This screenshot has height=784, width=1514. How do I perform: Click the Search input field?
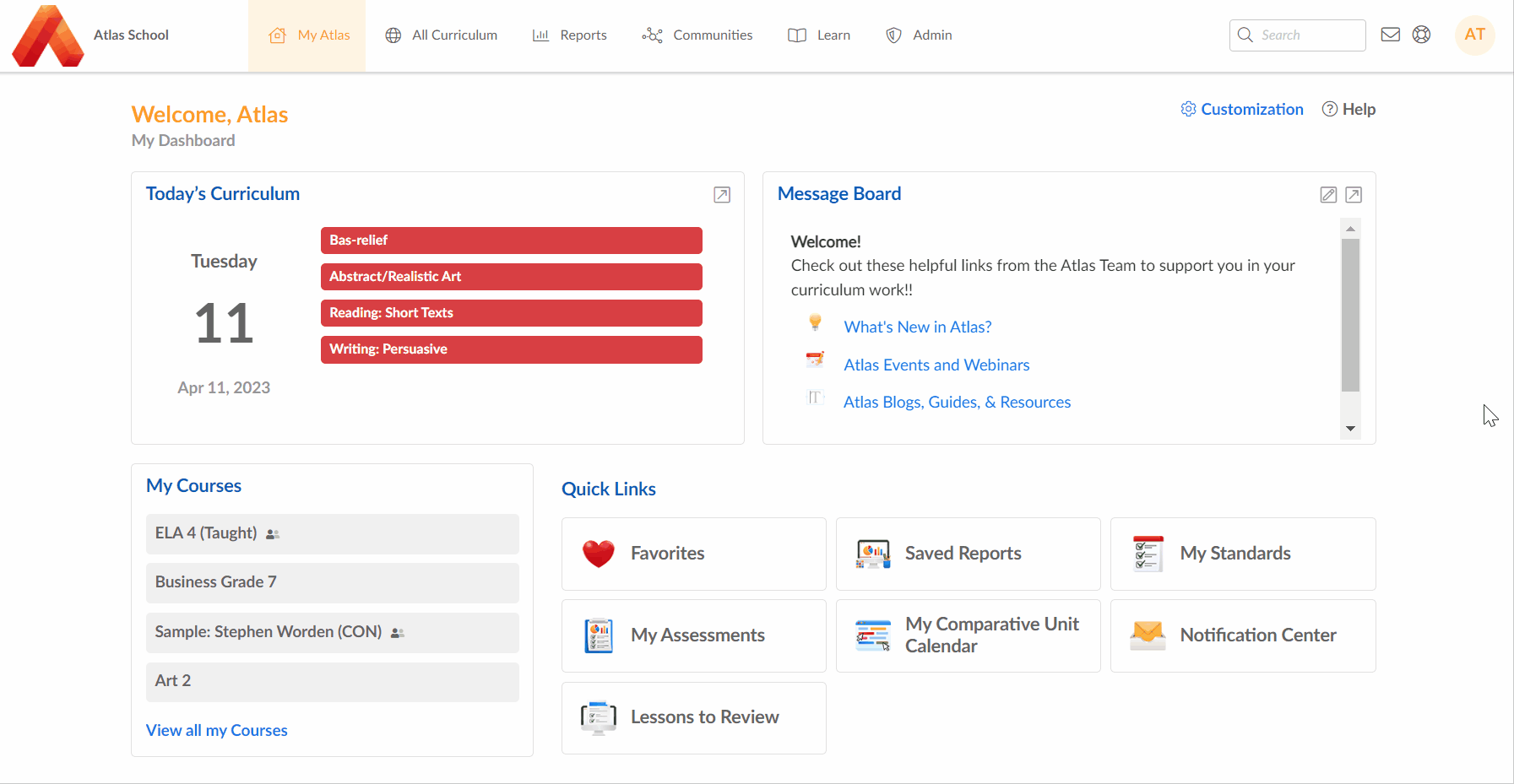(1297, 35)
